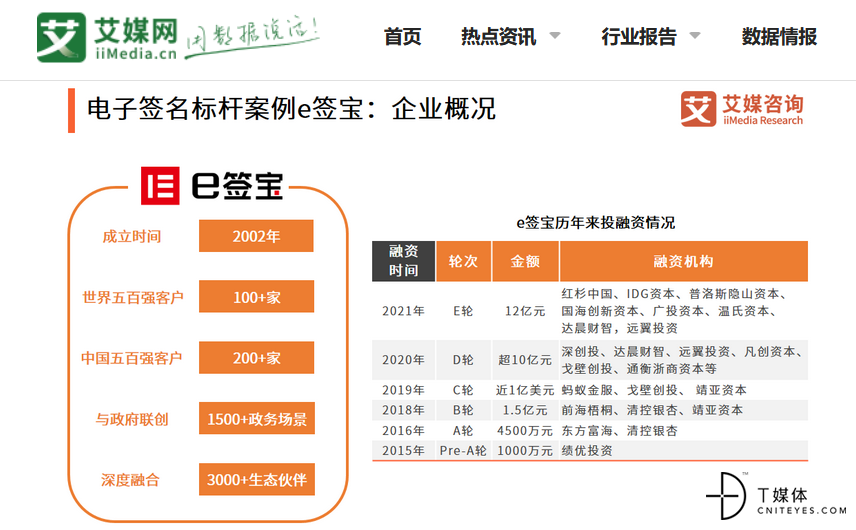
Task: Click the 中国五百强客户 label
Action: (131, 358)
